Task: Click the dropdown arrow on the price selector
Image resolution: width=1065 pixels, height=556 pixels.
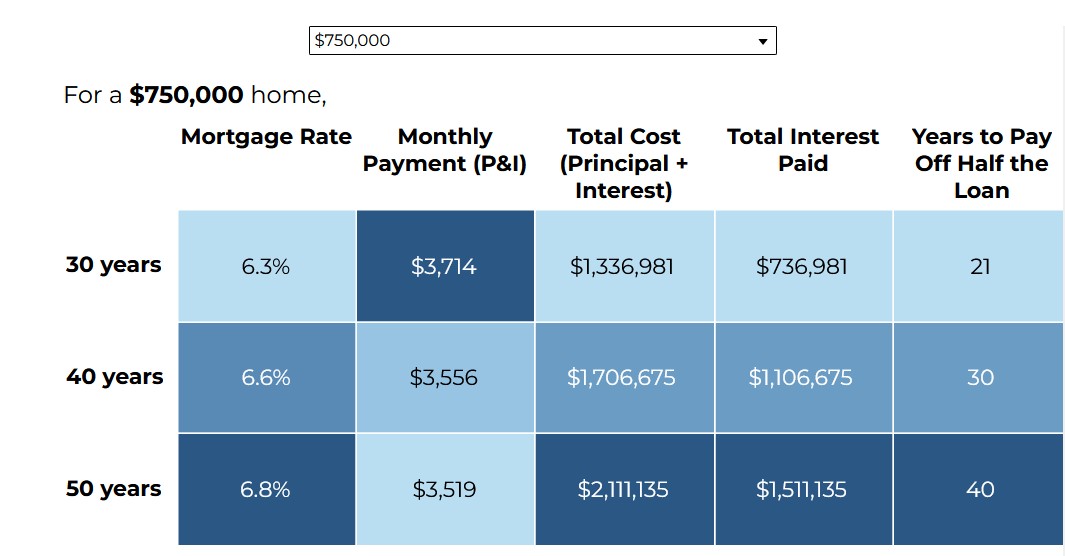Action: click(x=763, y=42)
